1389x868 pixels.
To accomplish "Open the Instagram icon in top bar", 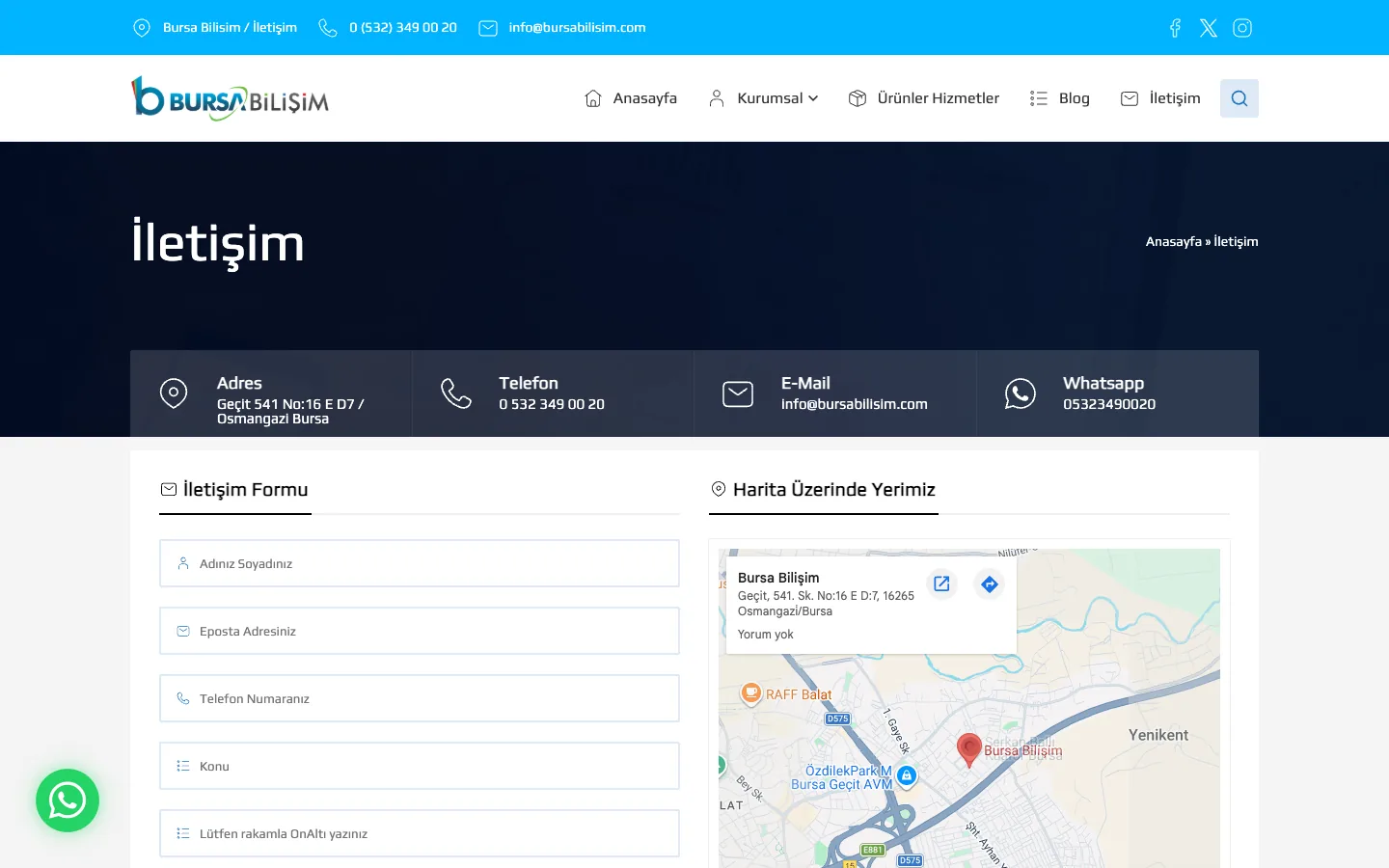I will pos(1242,28).
